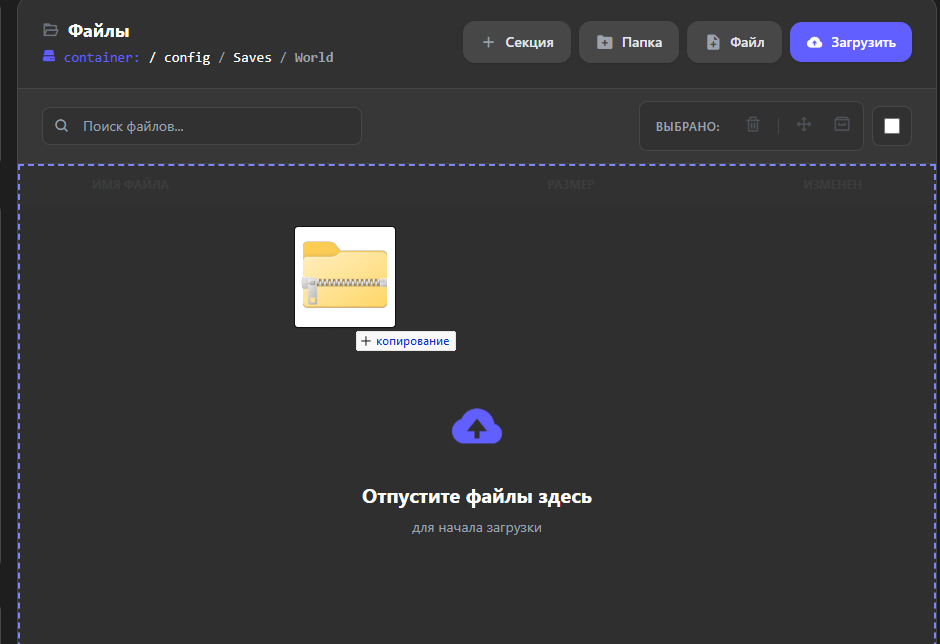The image size is (940, 644).
Task: Focus the Поиск файлов search field
Action: click(x=202, y=126)
